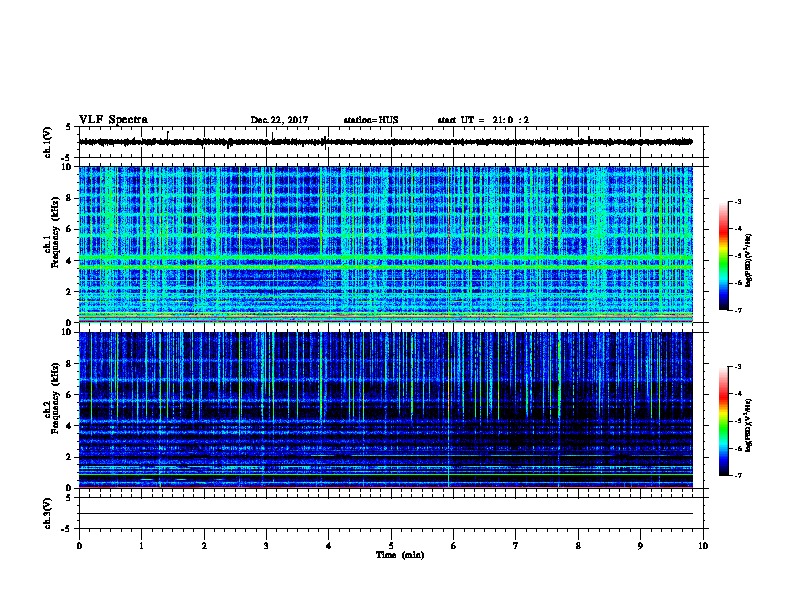Click the ch.1 "Frequency (kHz)" axis label

pyautogui.click(x=55, y=233)
